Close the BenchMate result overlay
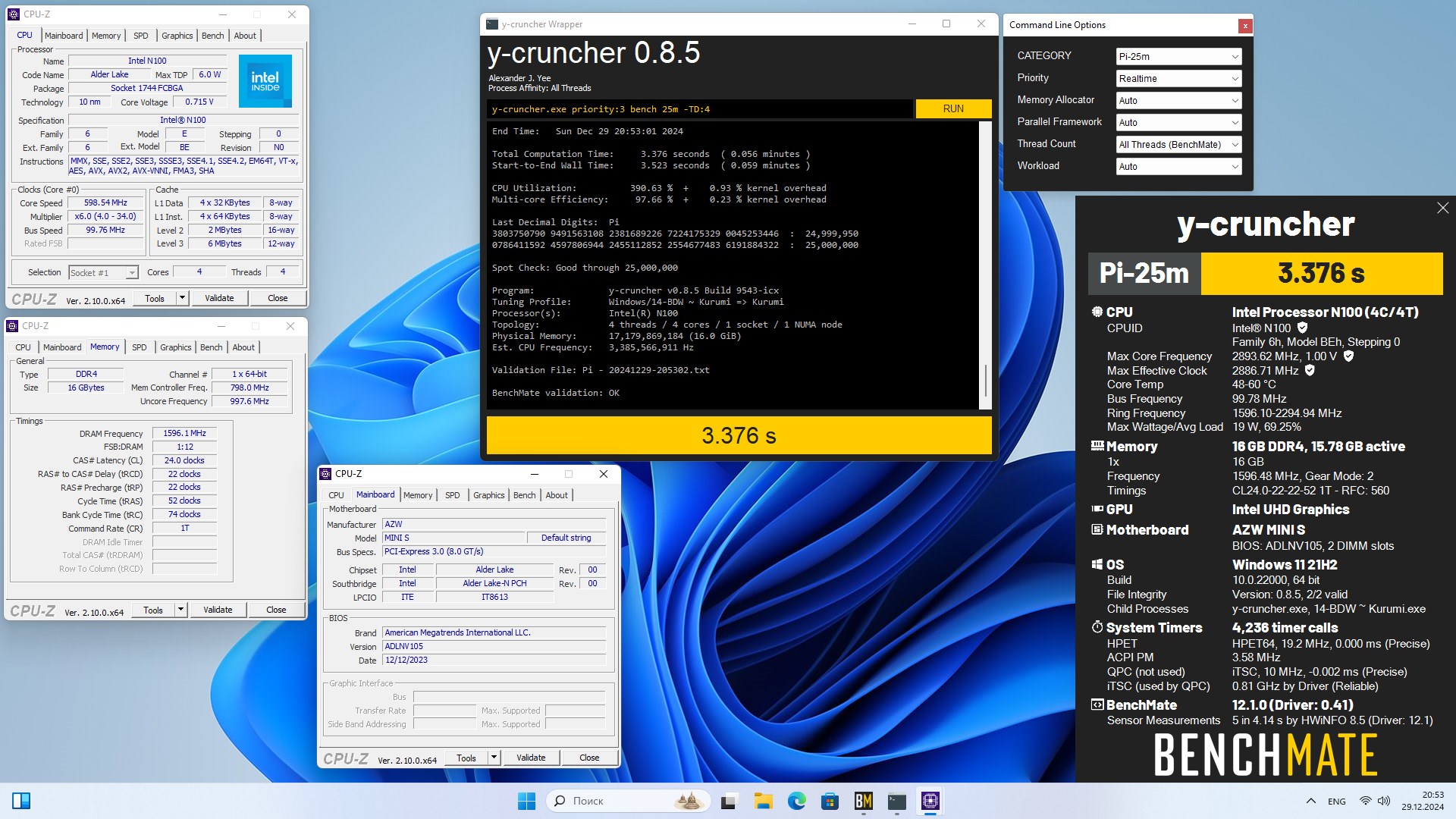Image resolution: width=1456 pixels, height=819 pixels. [x=1442, y=208]
